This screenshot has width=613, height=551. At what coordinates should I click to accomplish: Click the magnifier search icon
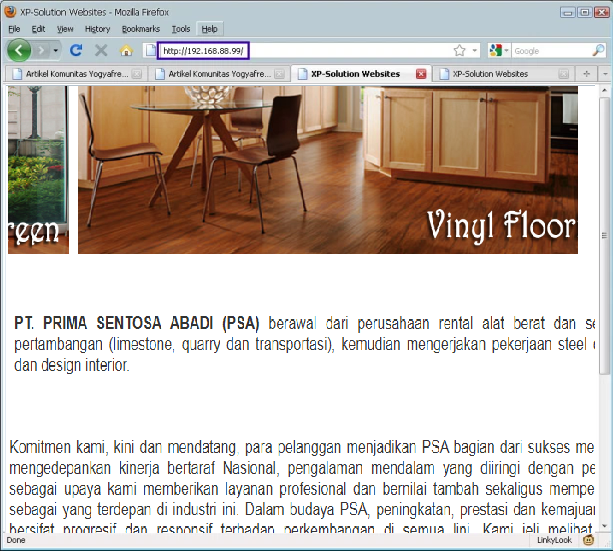[598, 50]
